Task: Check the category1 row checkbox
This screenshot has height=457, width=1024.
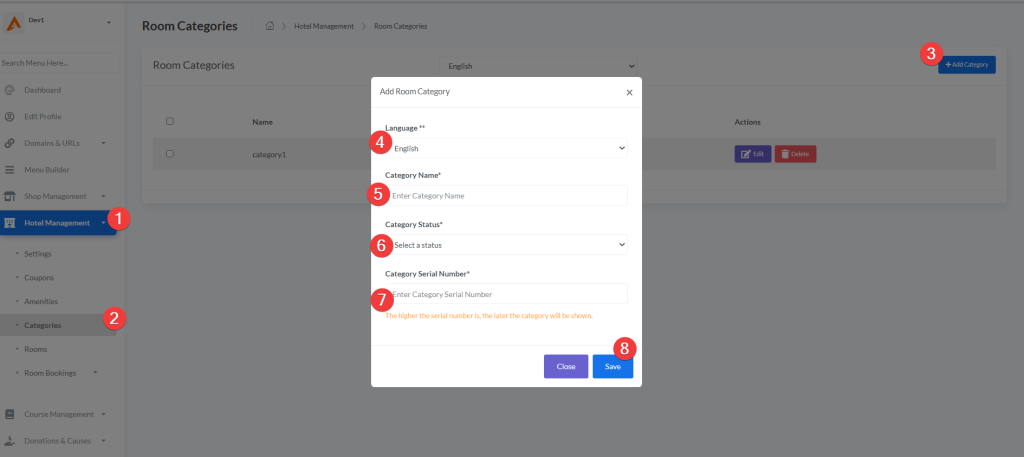Action: (x=170, y=154)
